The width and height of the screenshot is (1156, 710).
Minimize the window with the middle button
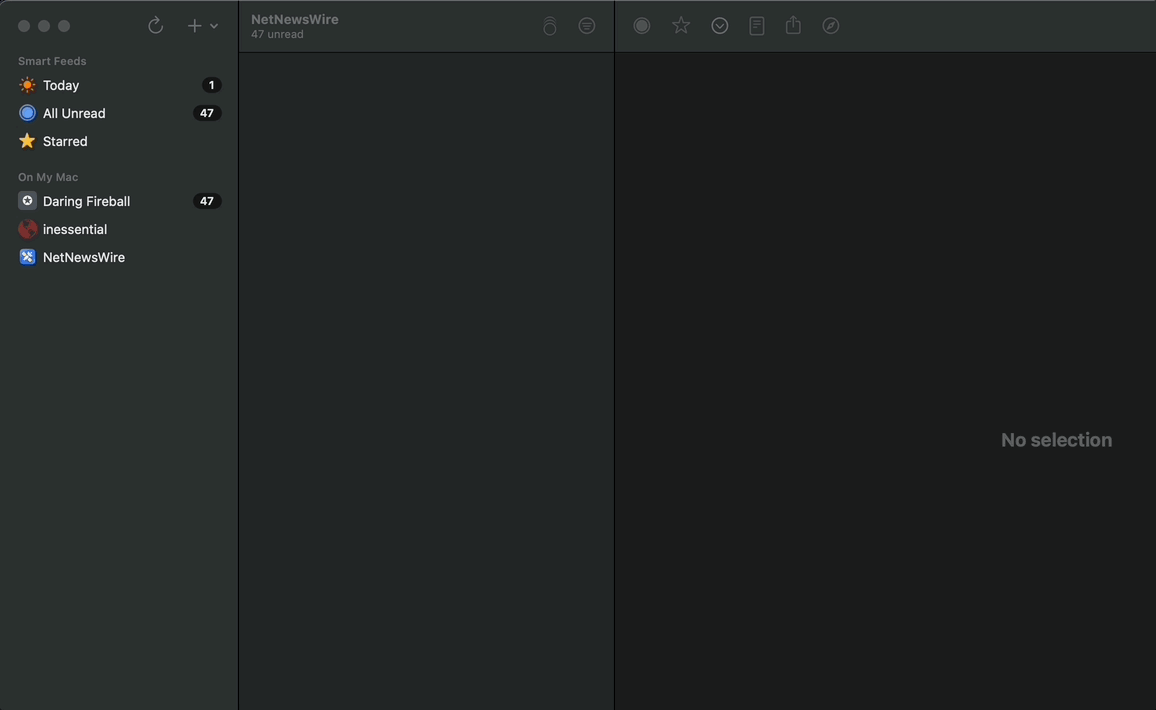[x=44, y=26]
